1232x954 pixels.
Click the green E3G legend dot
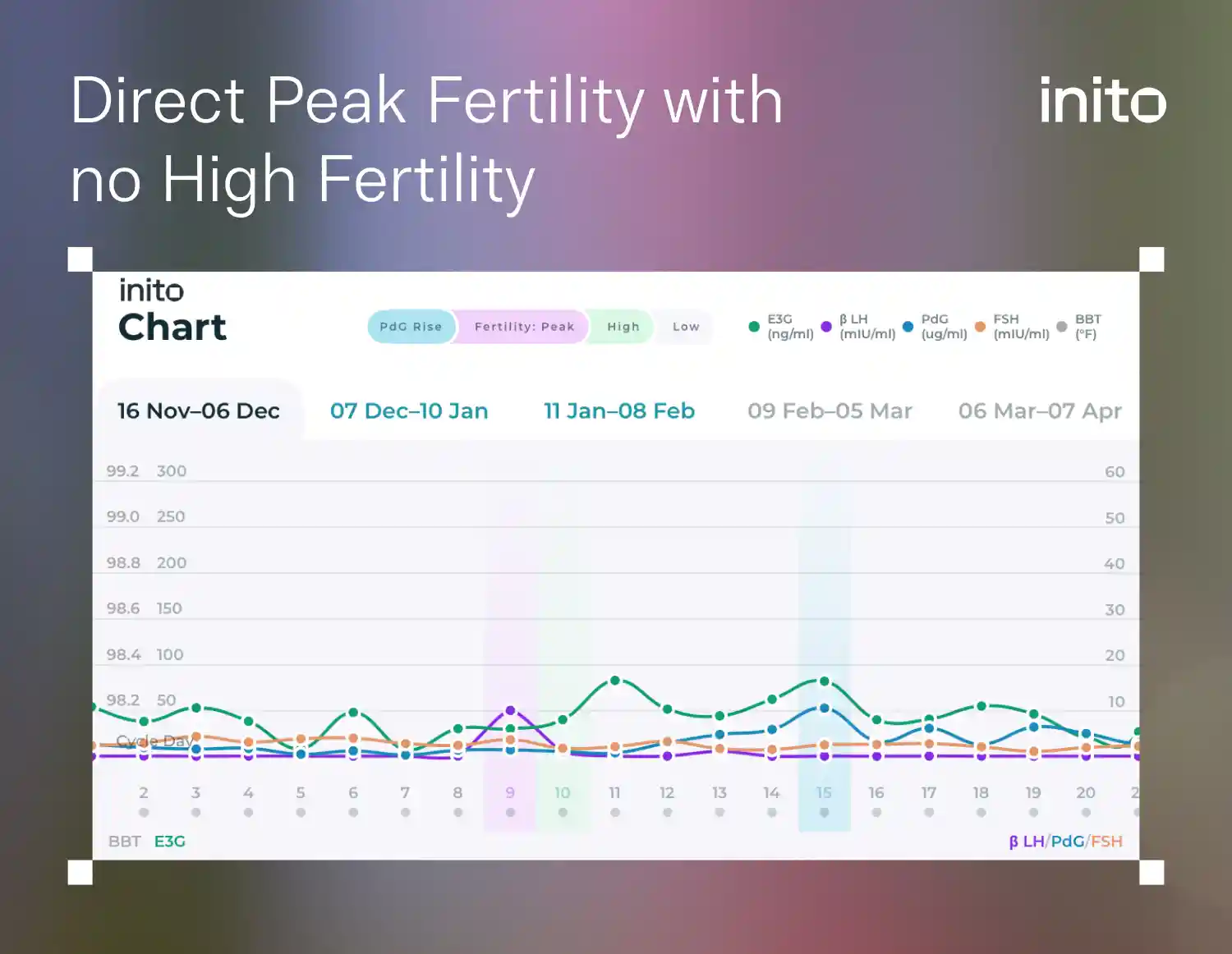pyautogui.click(x=754, y=327)
